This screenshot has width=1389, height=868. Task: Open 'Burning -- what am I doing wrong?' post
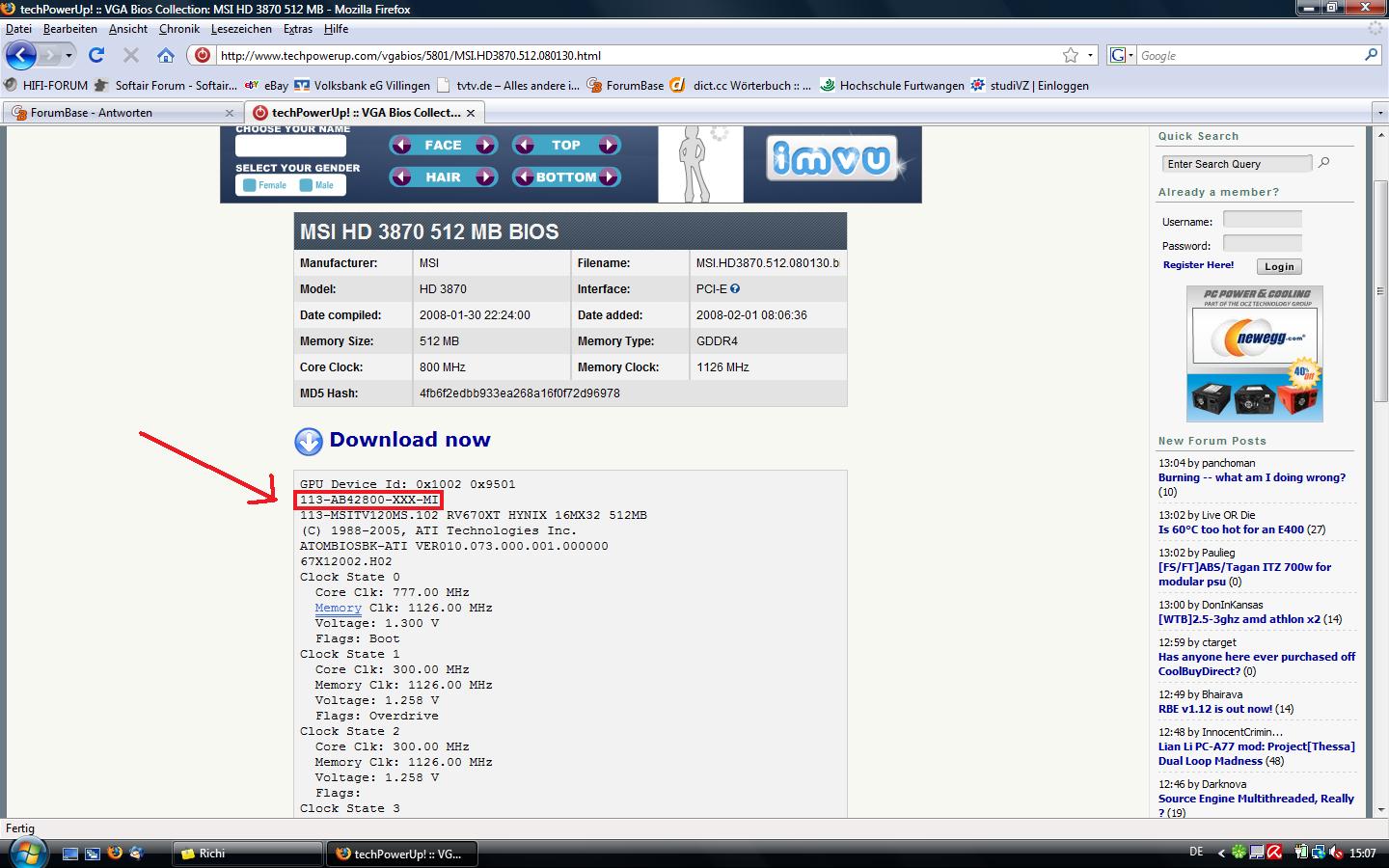1252,477
